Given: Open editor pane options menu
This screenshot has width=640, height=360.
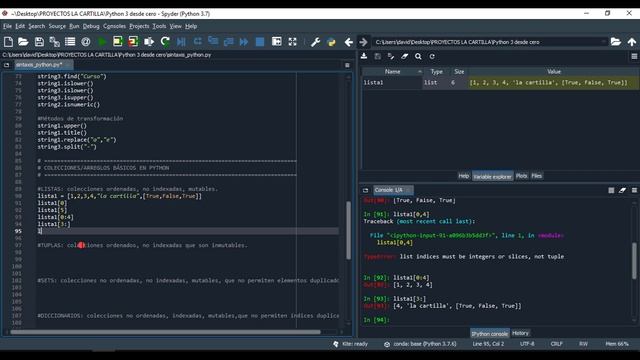Looking at the screenshot, I should coord(347,65).
